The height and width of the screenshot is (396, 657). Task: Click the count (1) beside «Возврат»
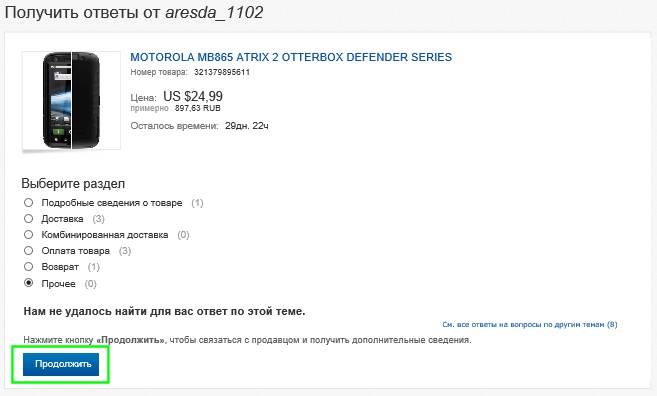tap(93, 267)
